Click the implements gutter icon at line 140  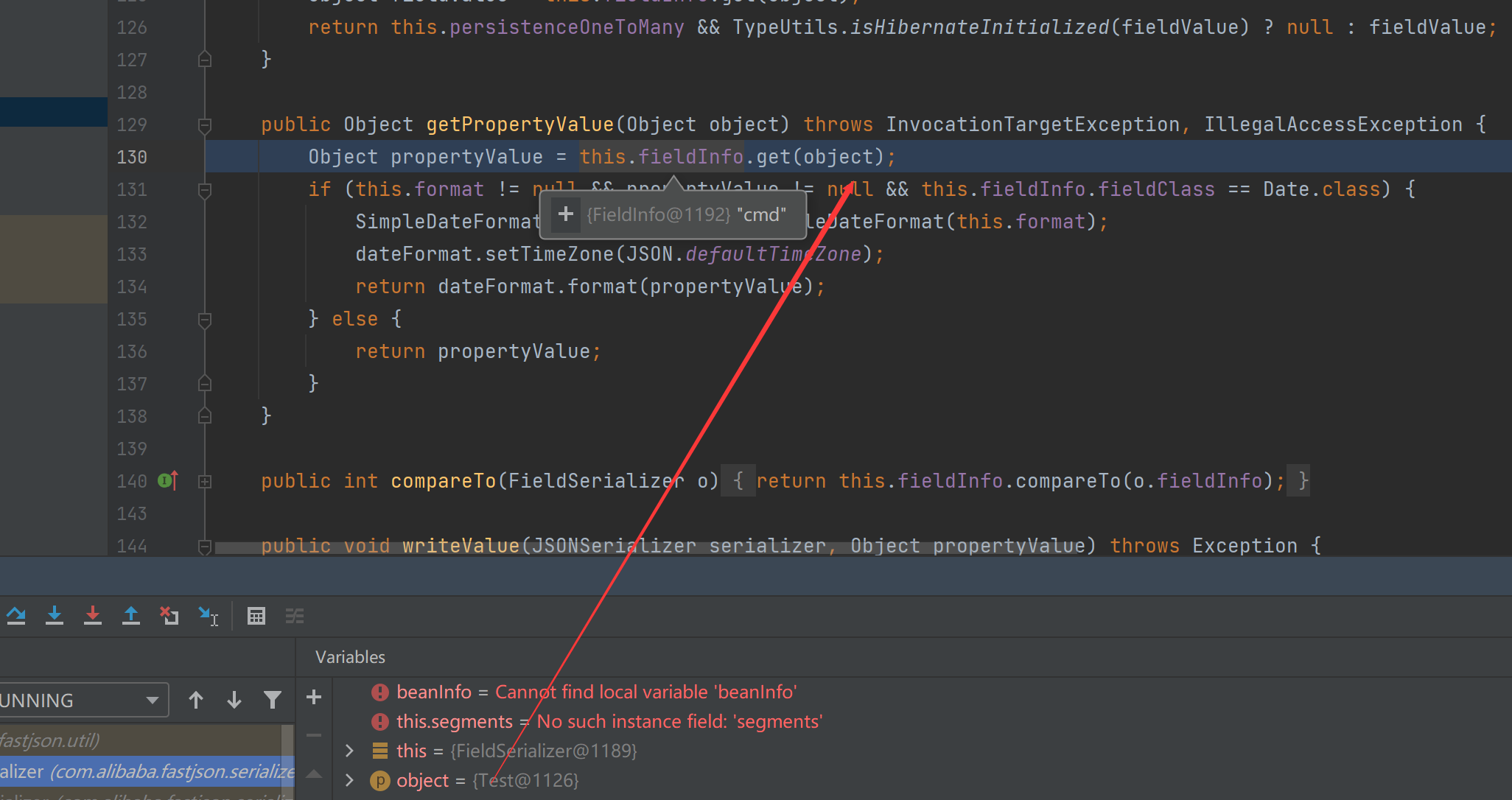point(168,481)
